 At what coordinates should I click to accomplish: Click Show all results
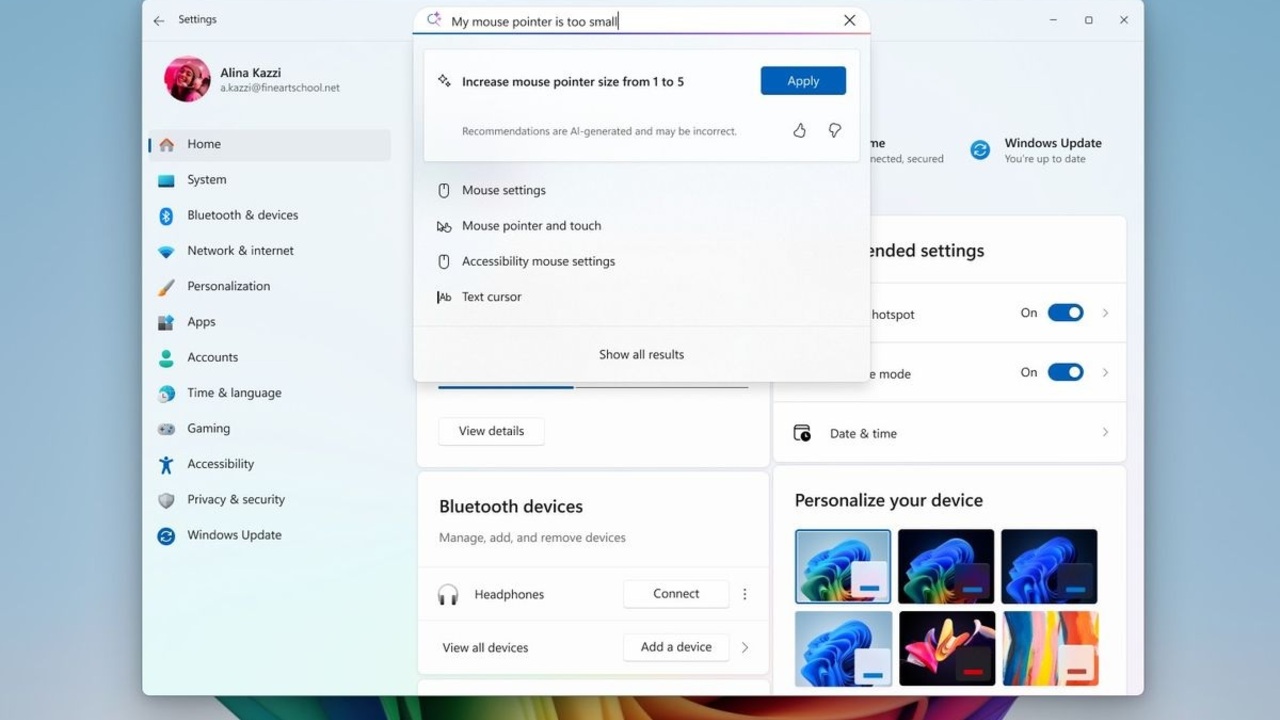[x=641, y=354]
